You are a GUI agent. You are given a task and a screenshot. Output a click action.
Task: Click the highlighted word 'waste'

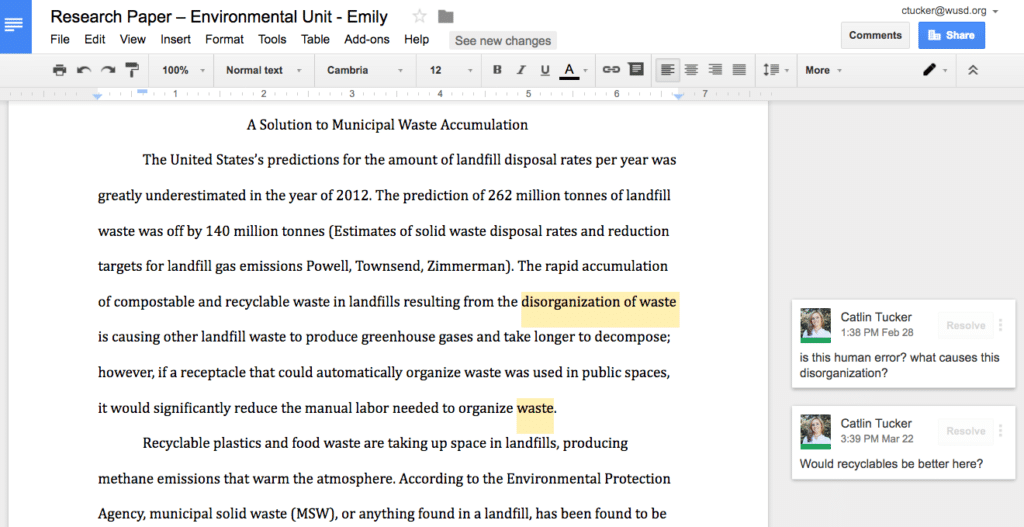click(x=535, y=409)
